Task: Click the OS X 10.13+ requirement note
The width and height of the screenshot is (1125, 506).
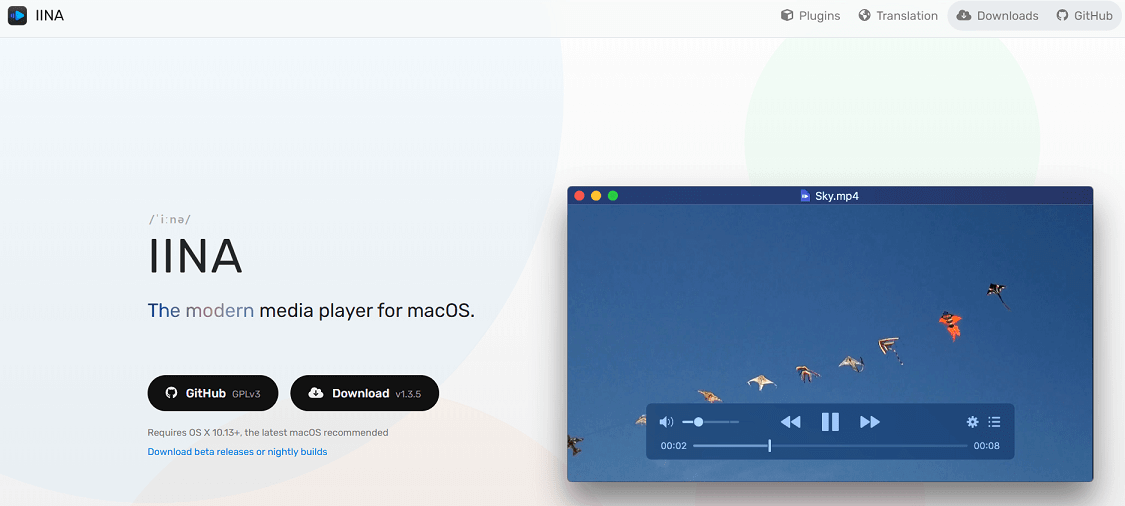Action: [x=268, y=433]
